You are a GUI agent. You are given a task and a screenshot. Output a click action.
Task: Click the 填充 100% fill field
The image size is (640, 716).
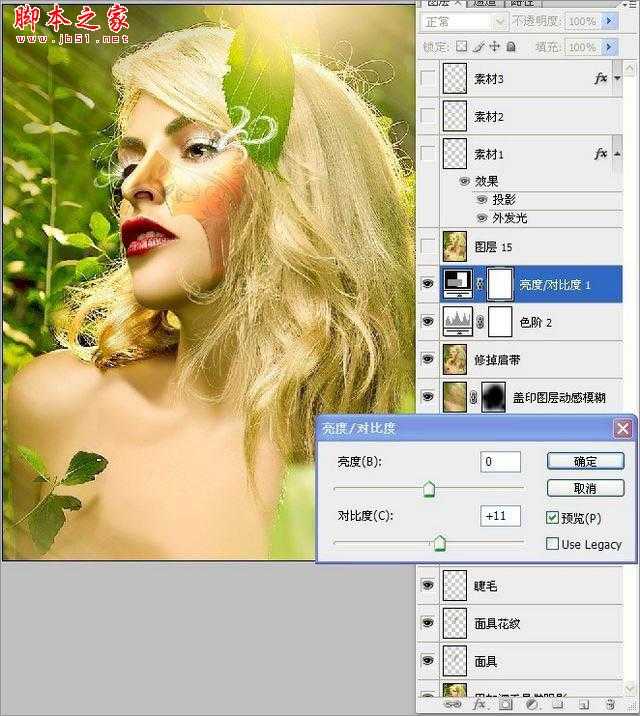click(x=583, y=47)
